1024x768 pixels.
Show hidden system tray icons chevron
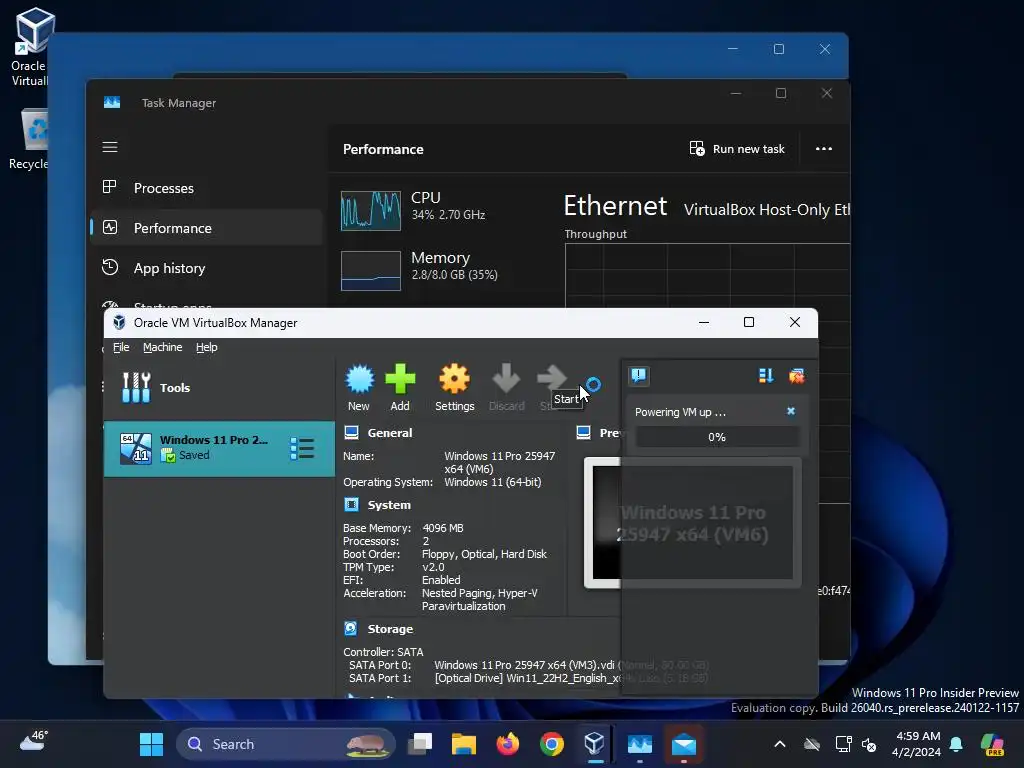[780, 744]
